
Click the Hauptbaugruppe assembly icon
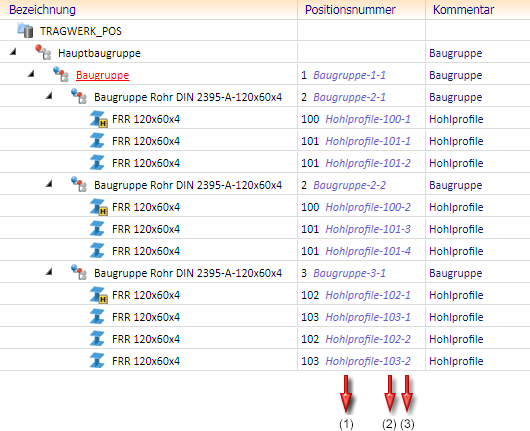click(43, 52)
